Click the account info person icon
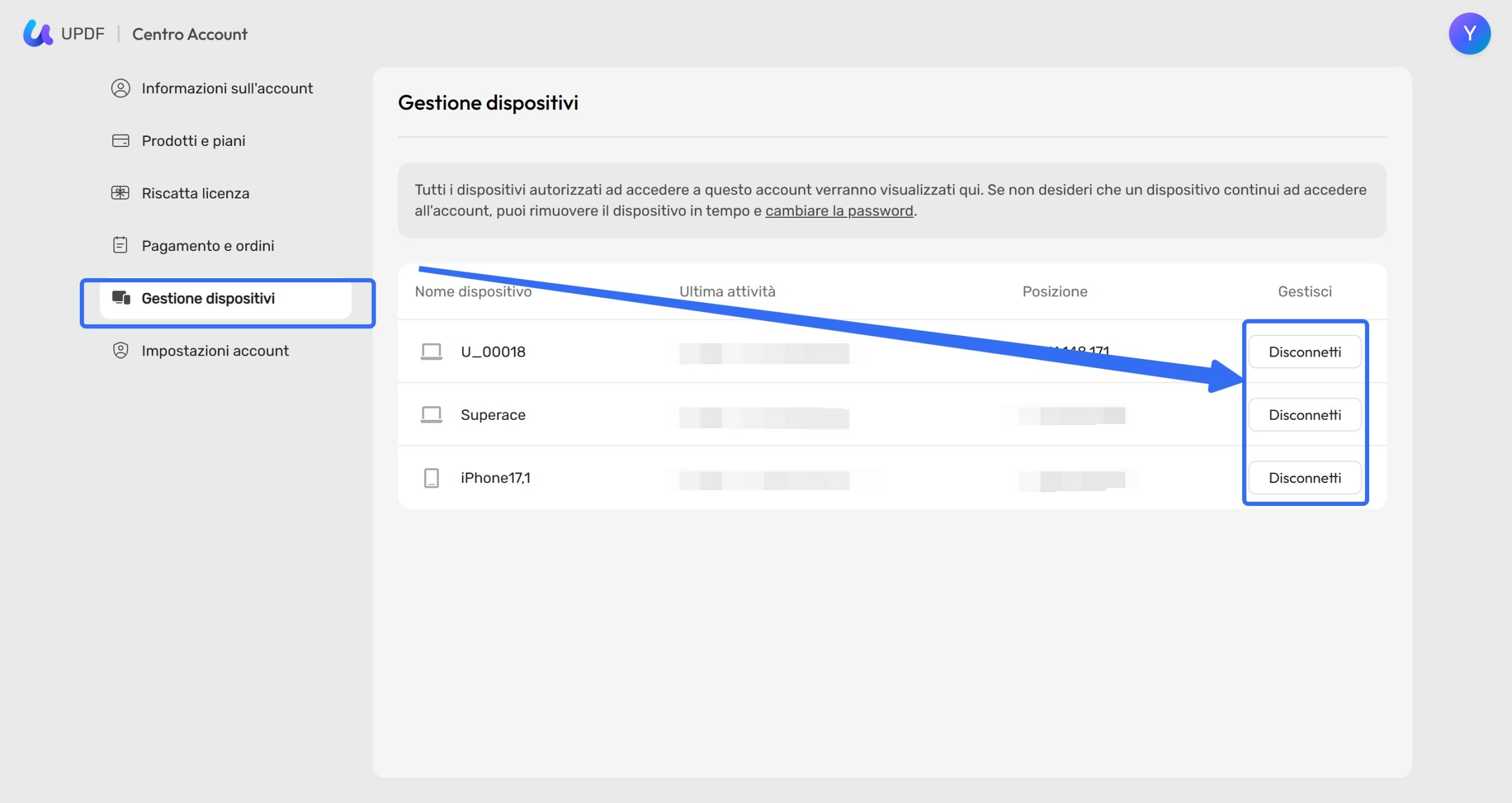1512x803 pixels. pyautogui.click(x=120, y=88)
